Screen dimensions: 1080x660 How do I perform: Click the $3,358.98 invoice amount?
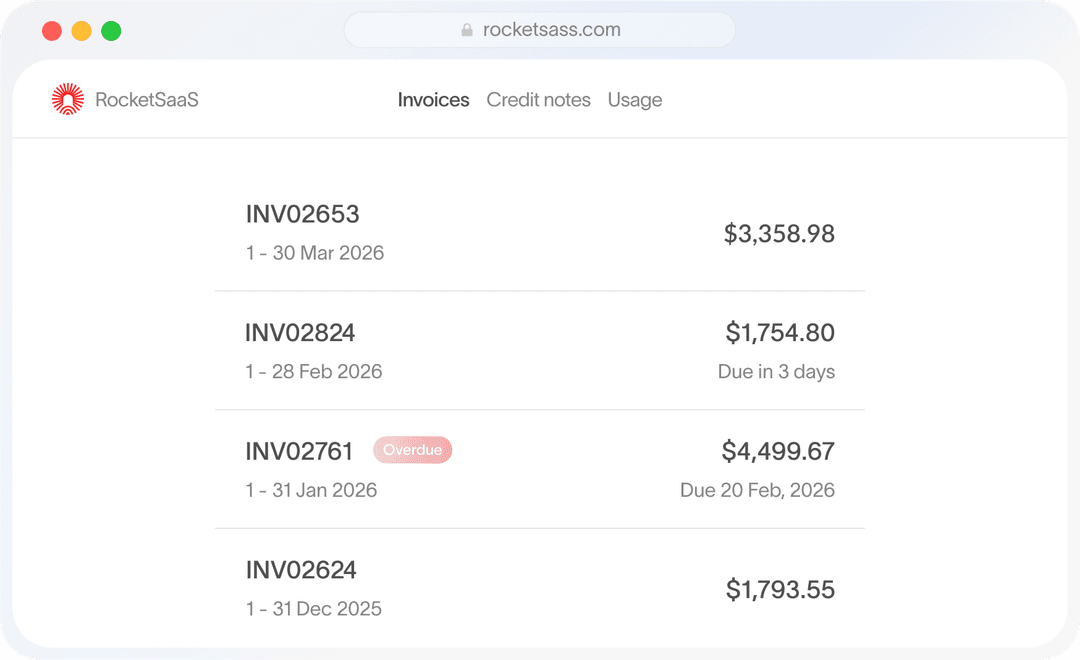tap(779, 234)
